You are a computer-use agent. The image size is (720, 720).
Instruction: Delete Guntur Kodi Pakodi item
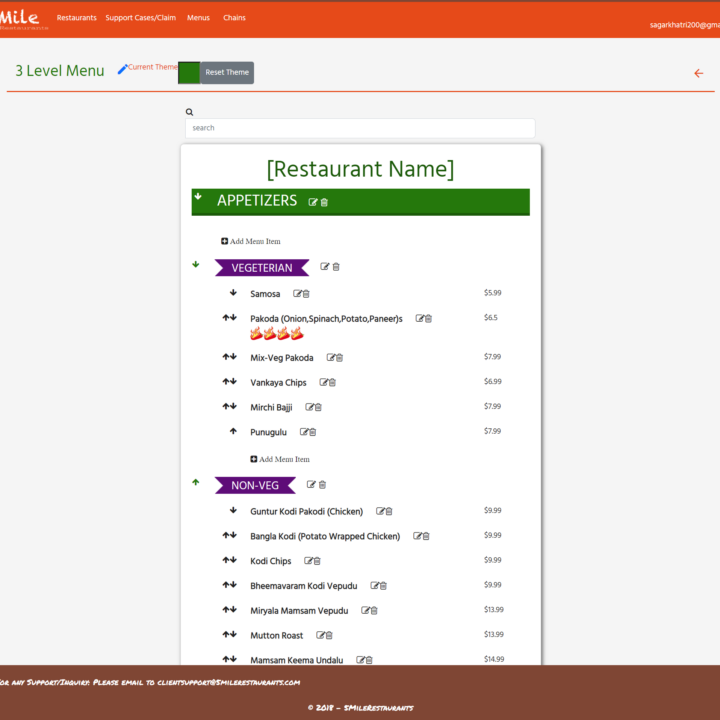click(389, 511)
